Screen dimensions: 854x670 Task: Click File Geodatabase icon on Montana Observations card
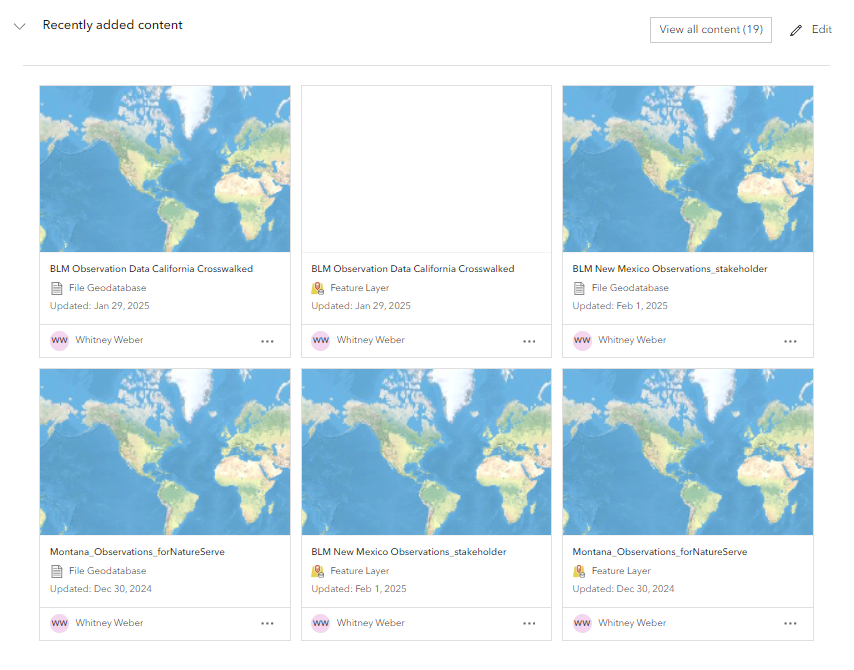tap(57, 571)
